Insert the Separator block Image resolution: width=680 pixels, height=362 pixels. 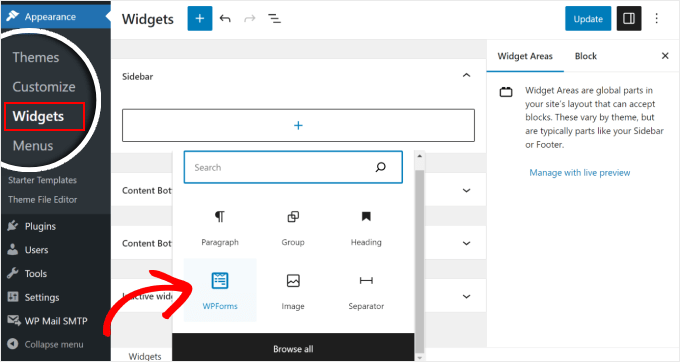tap(366, 290)
